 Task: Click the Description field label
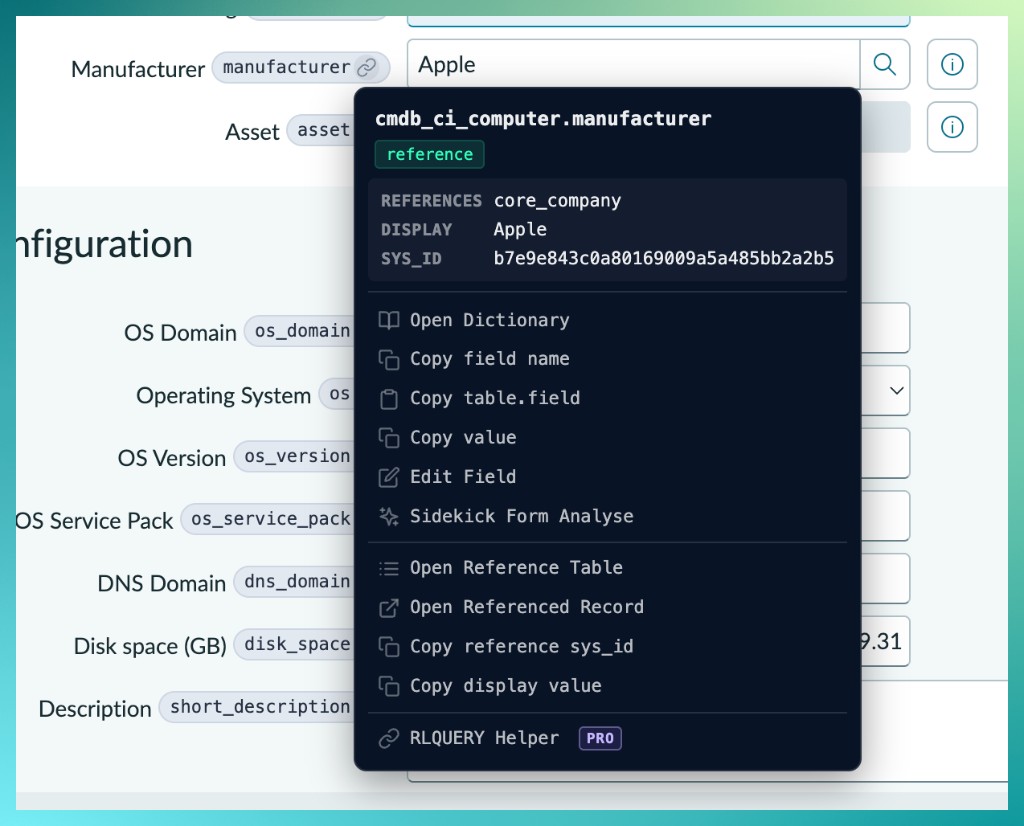pyautogui.click(x=95, y=708)
